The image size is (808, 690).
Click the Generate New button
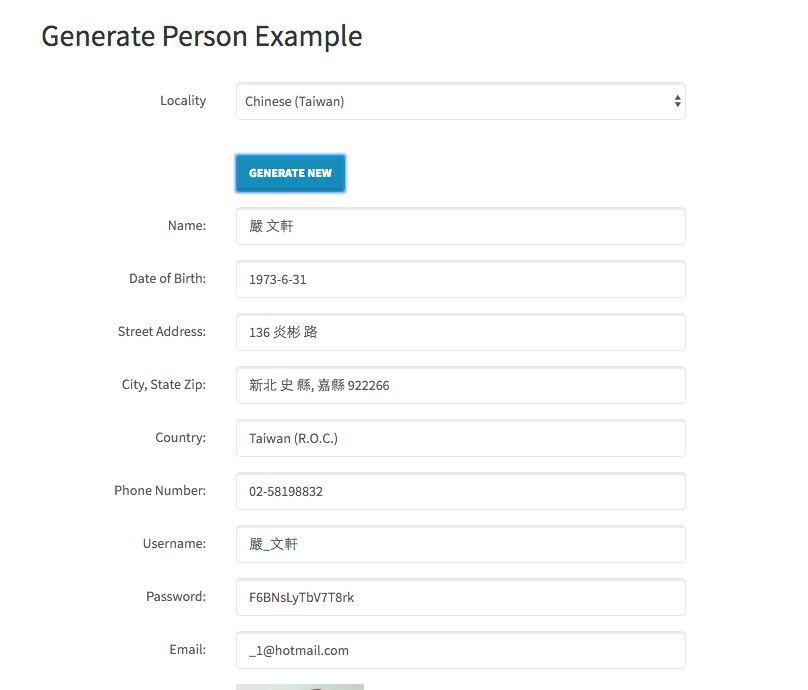pos(290,173)
